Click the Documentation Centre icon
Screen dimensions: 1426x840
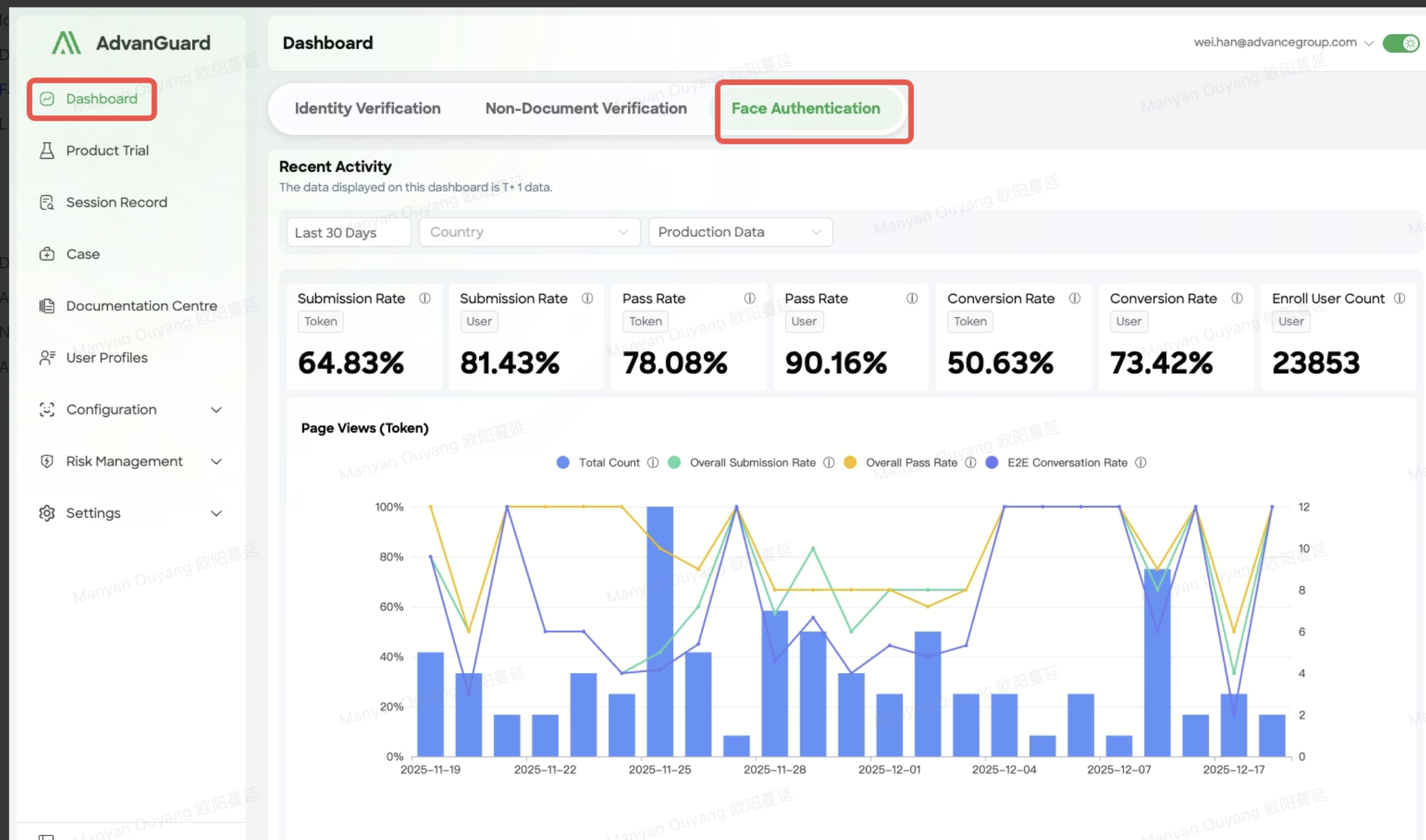pos(47,306)
